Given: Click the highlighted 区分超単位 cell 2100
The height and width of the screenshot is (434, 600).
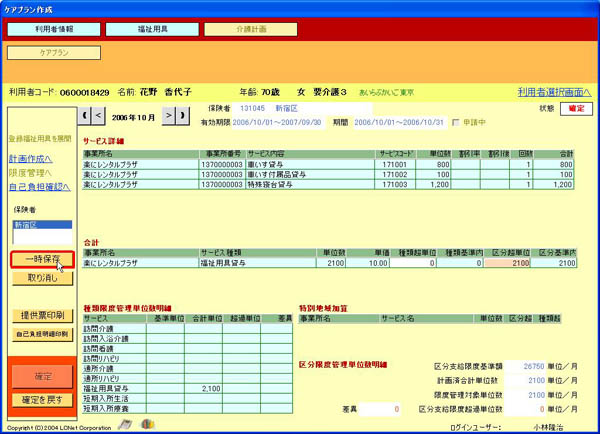Looking at the screenshot, I should (x=507, y=263).
